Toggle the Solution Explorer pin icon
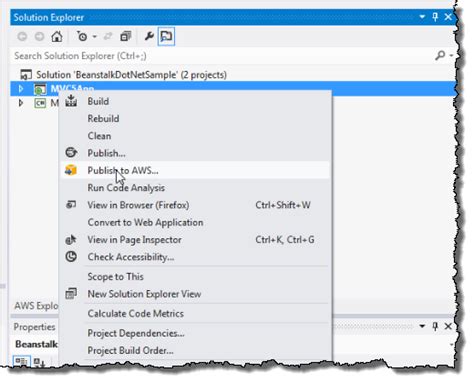The height and width of the screenshot is (382, 474). pyautogui.click(x=435, y=17)
